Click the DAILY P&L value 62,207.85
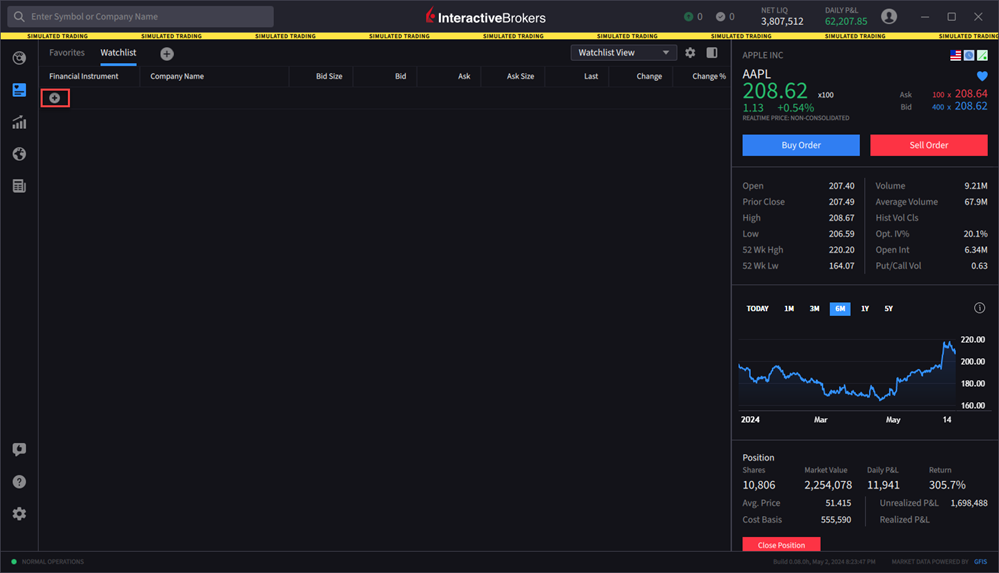 coord(845,22)
